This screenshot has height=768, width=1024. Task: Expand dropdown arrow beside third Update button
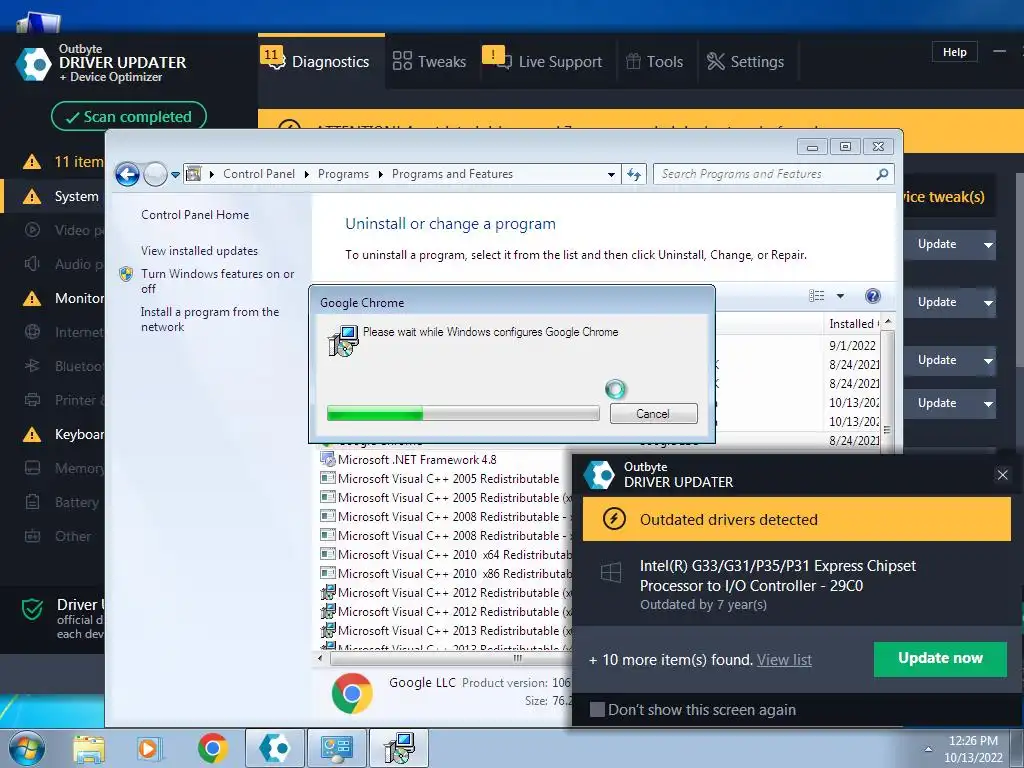[988, 361]
